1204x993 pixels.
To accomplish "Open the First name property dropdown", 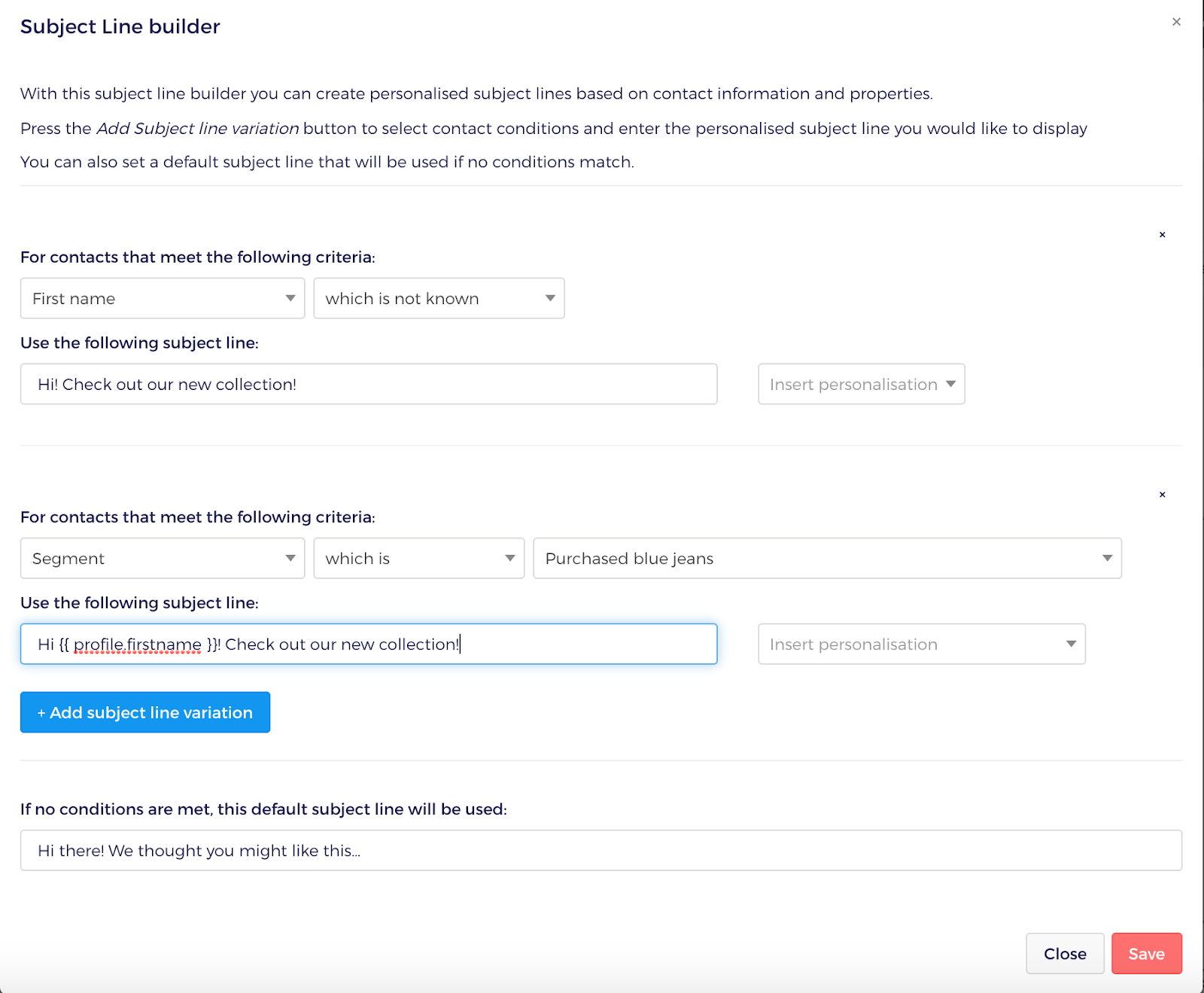I will (x=163, y=298).
